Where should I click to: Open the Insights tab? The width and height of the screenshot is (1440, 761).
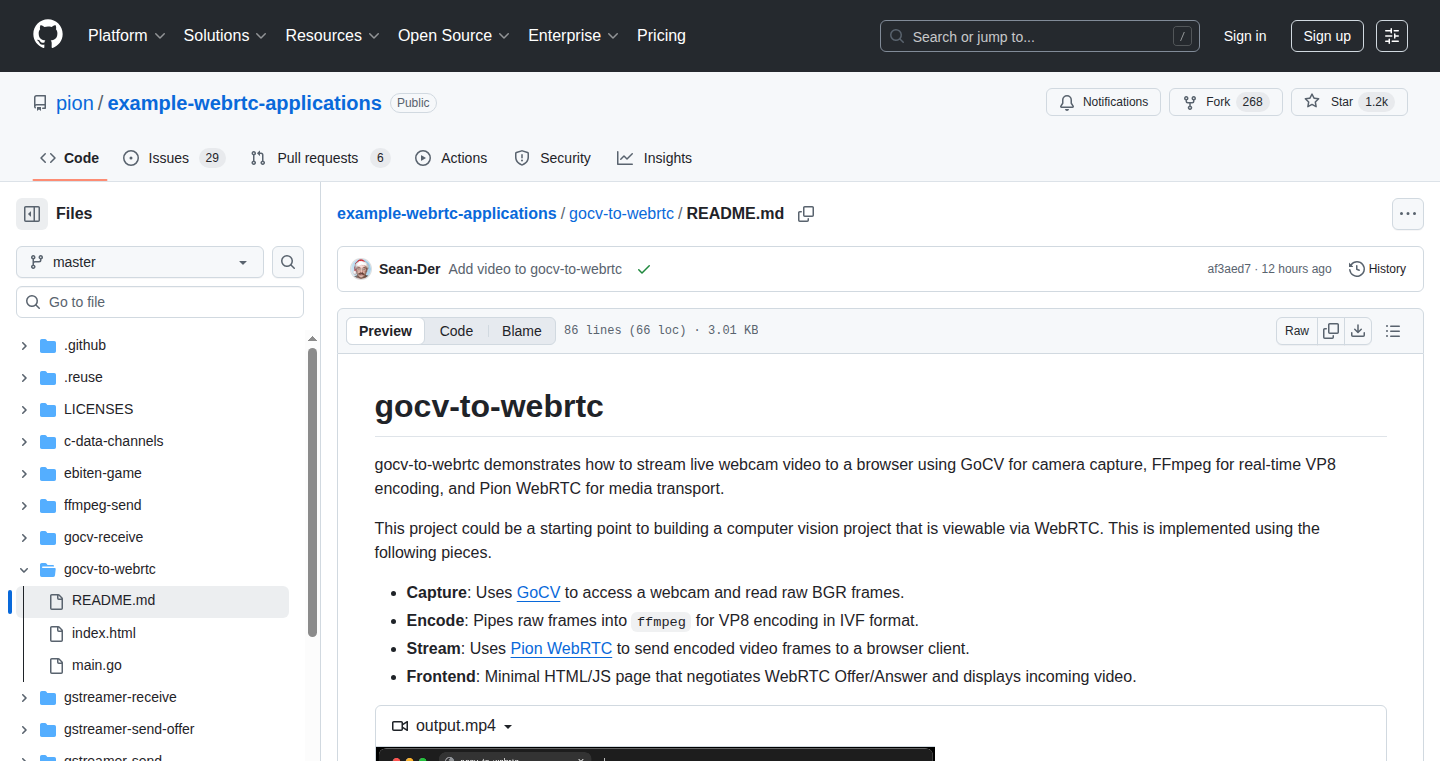655,158
